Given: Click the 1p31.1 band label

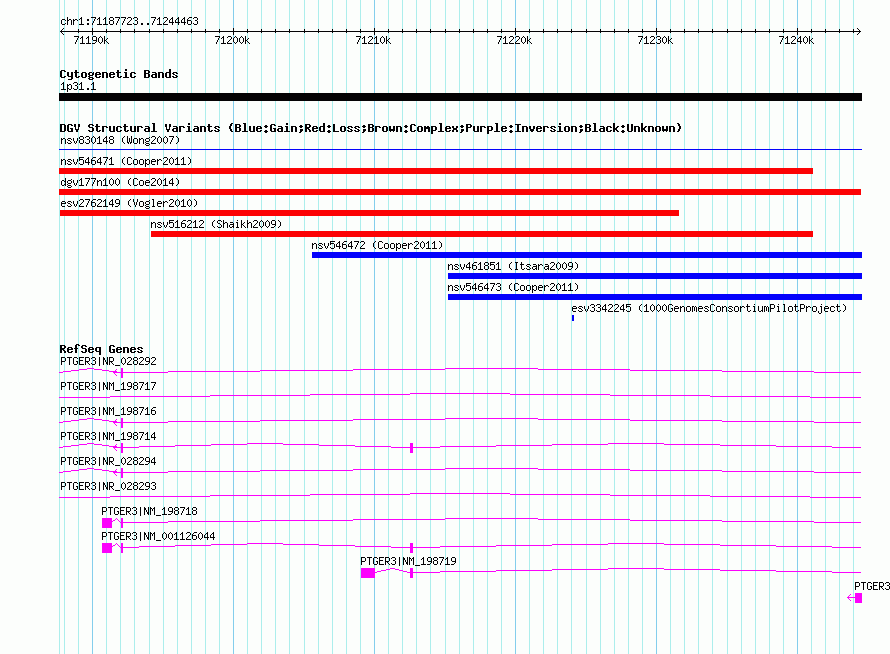Looking at the screenshot, I should 78,86.
